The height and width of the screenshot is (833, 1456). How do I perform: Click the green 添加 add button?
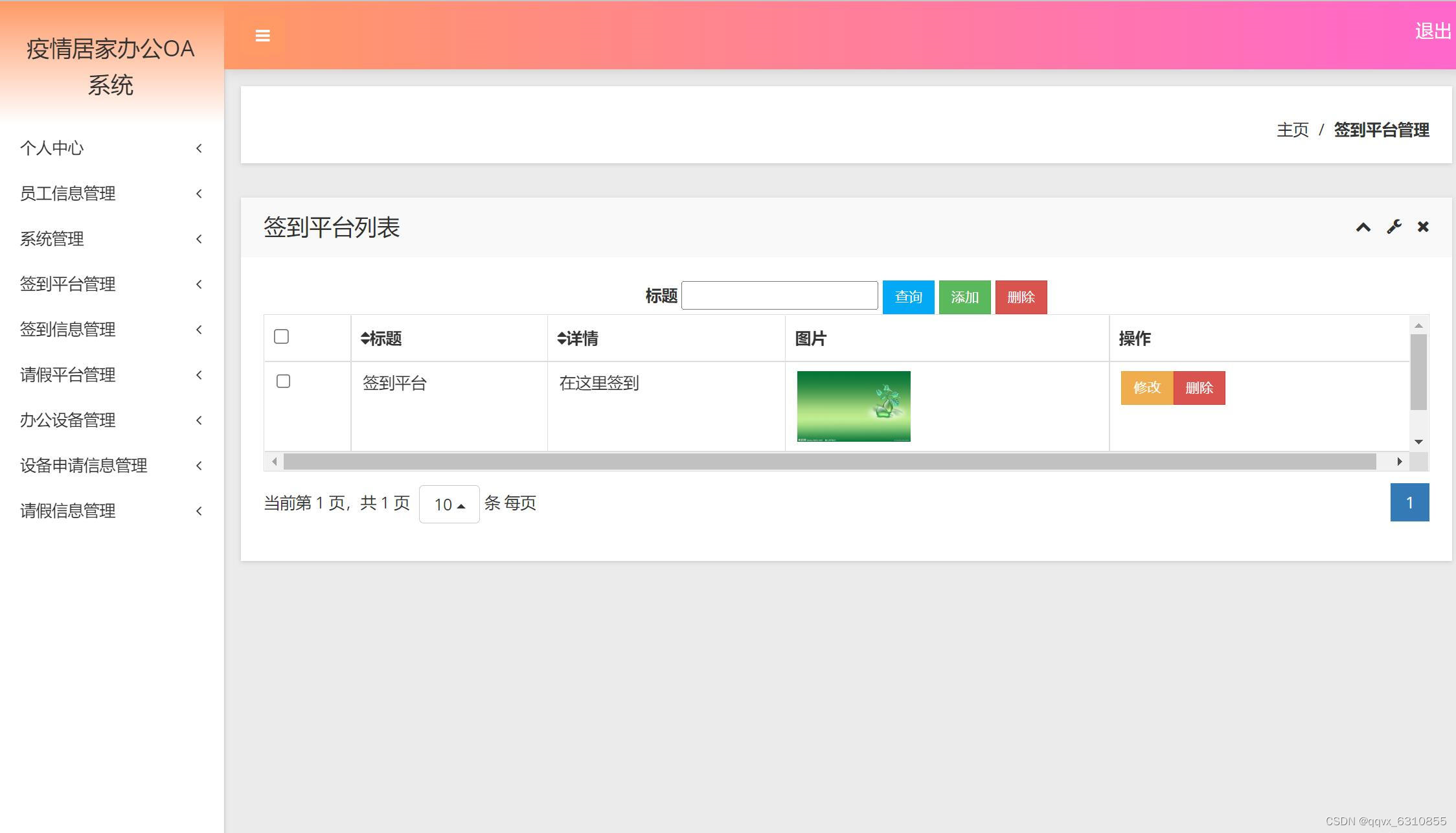tap(964, 297)
